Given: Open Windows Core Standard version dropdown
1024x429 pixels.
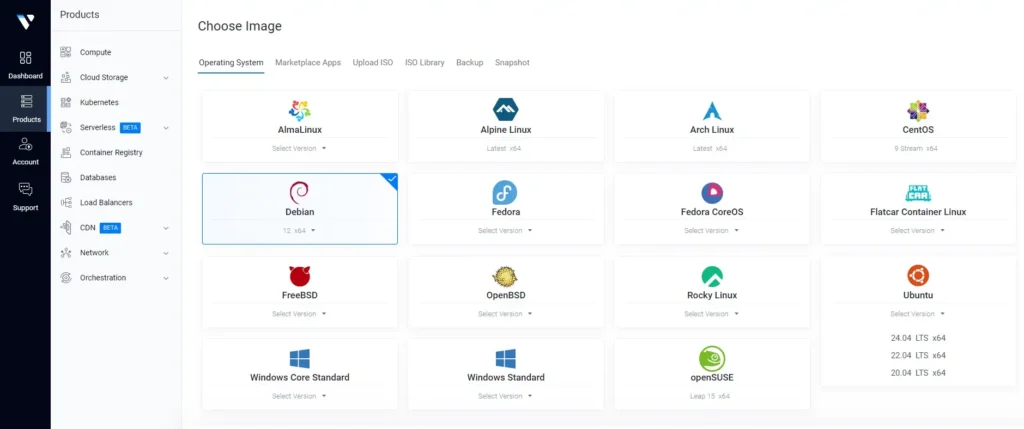Looking at the screenshot, I should [x=299, y=396].
